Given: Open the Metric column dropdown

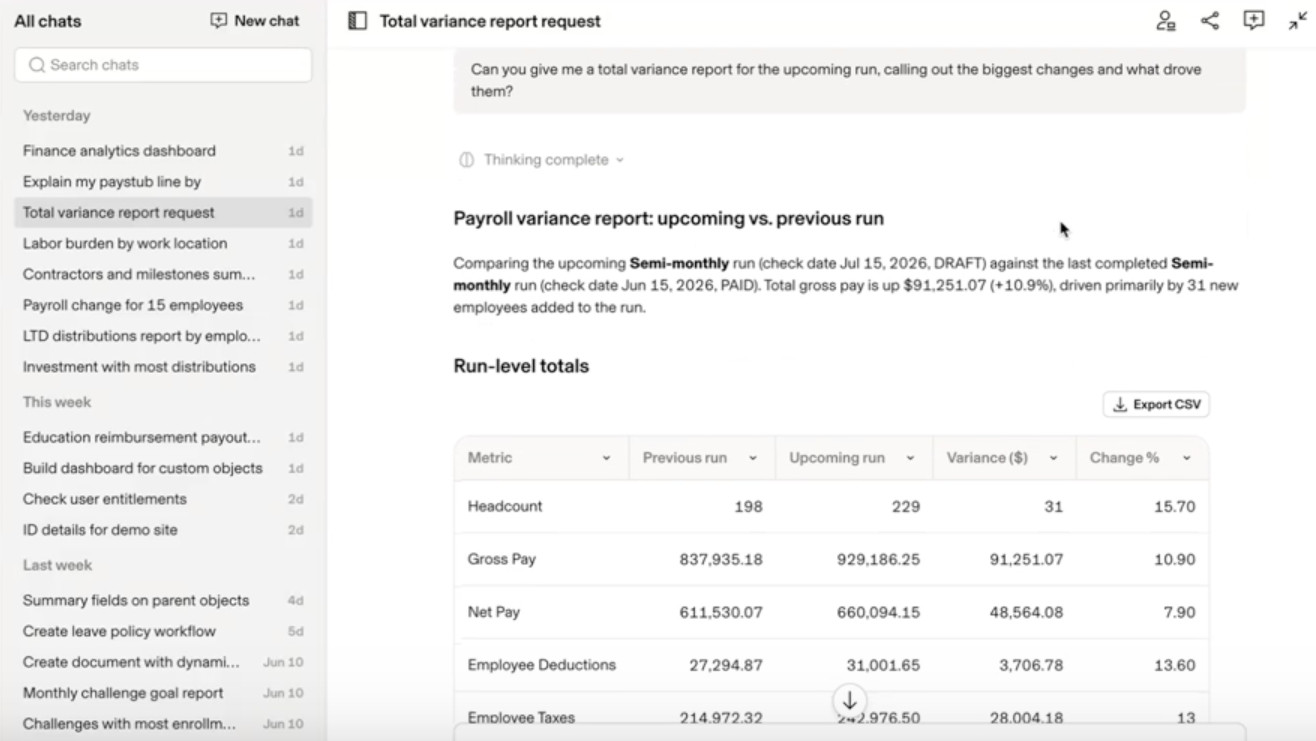Looking at the screenshot, I should 606,458.
